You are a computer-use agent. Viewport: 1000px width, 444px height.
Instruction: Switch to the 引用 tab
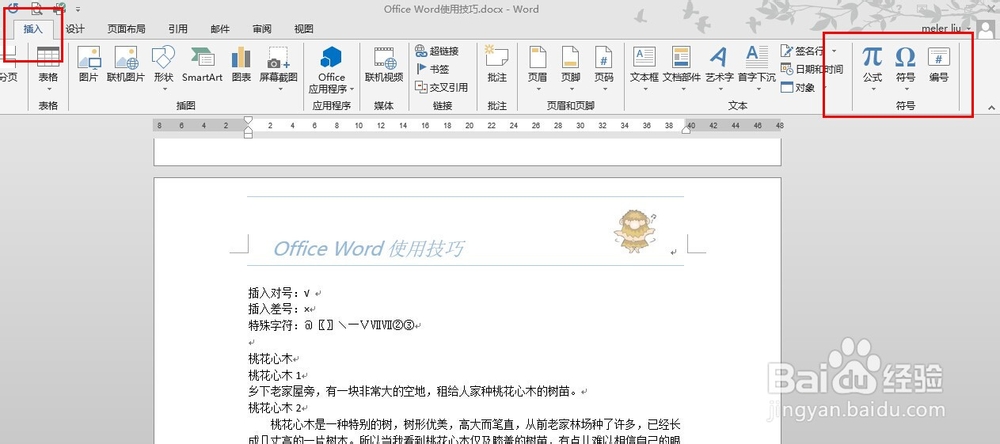pos(178,29)
